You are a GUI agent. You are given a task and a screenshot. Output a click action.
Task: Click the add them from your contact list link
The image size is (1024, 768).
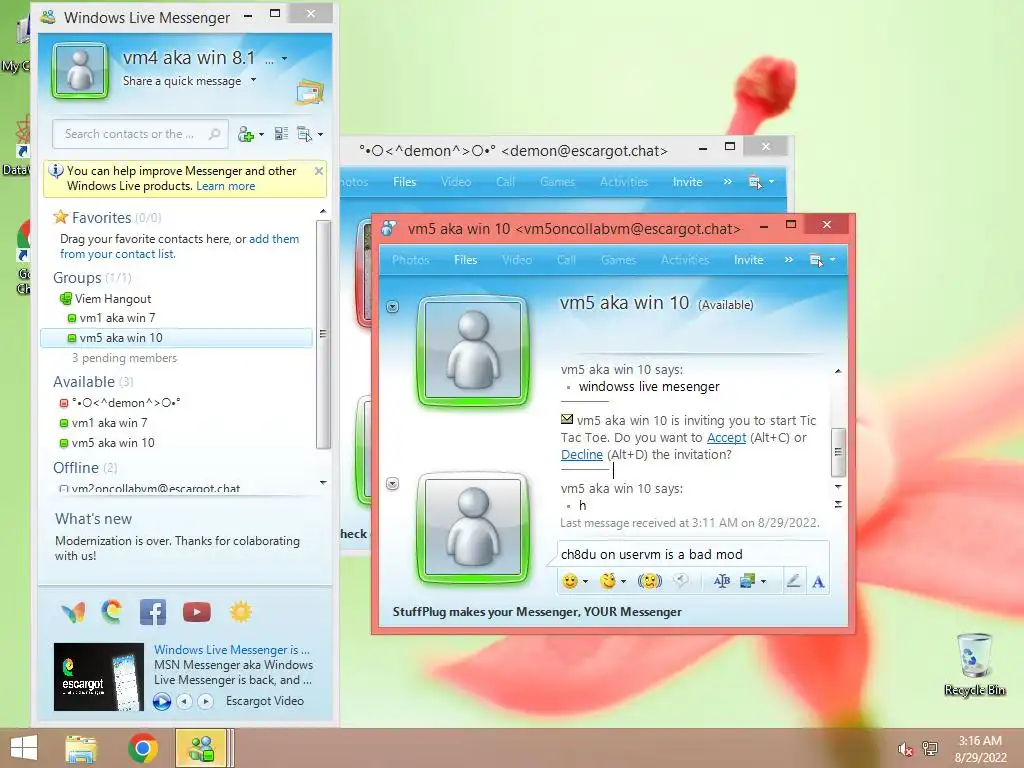(x=180, y=247)
